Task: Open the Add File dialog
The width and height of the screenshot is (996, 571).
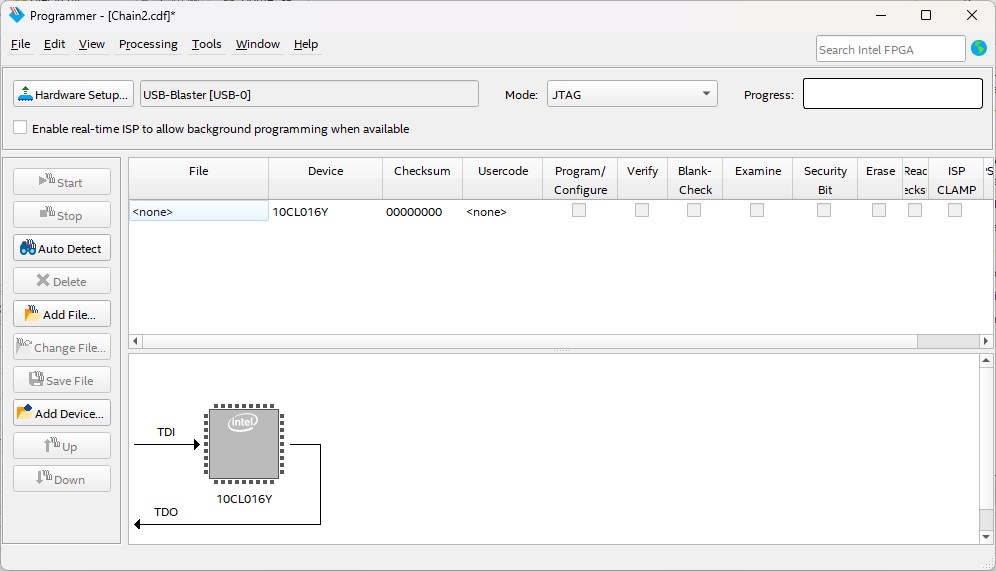Action: pyautogui.click(x=62, y=314)
